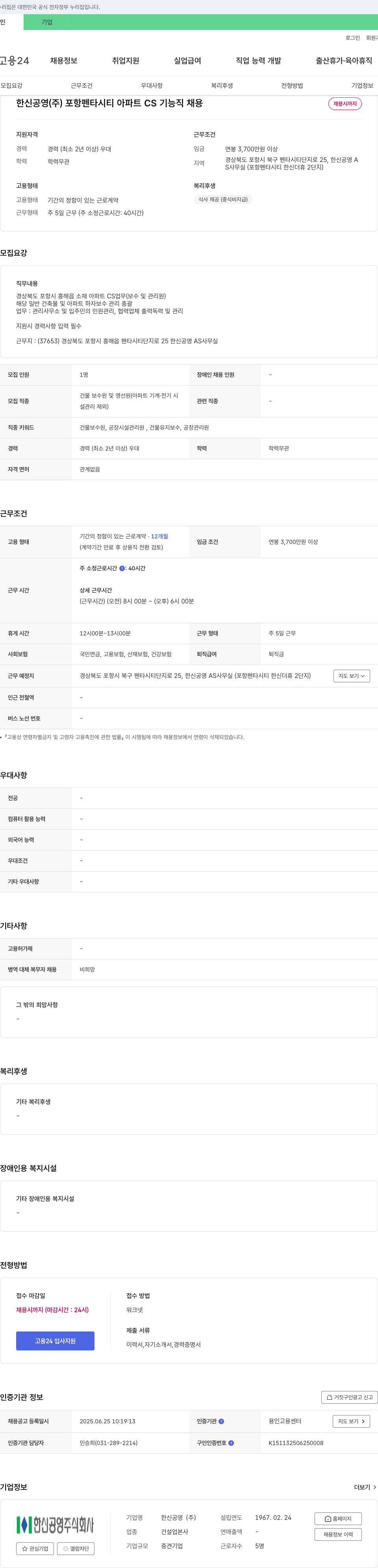378x1568 pixels.
Task: Click the 12개월 contract period text
Action: tap(159, 536)
